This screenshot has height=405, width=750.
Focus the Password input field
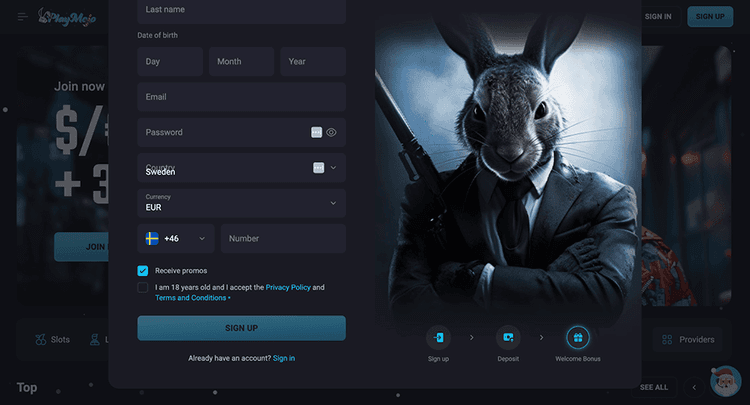point(242,132)
